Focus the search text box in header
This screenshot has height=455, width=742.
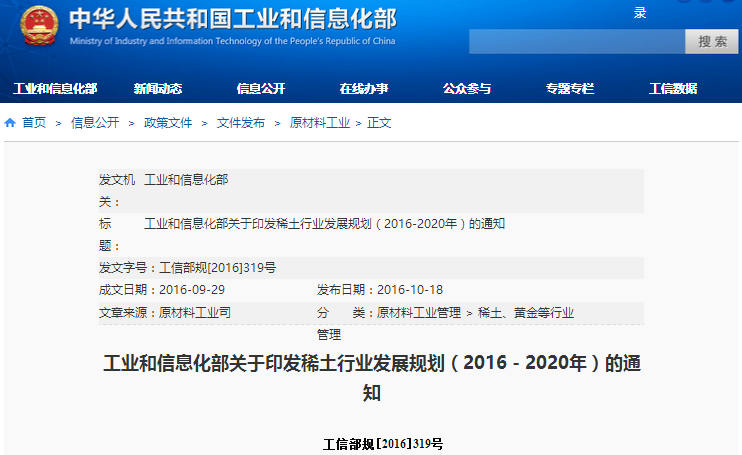coord(576,42)
